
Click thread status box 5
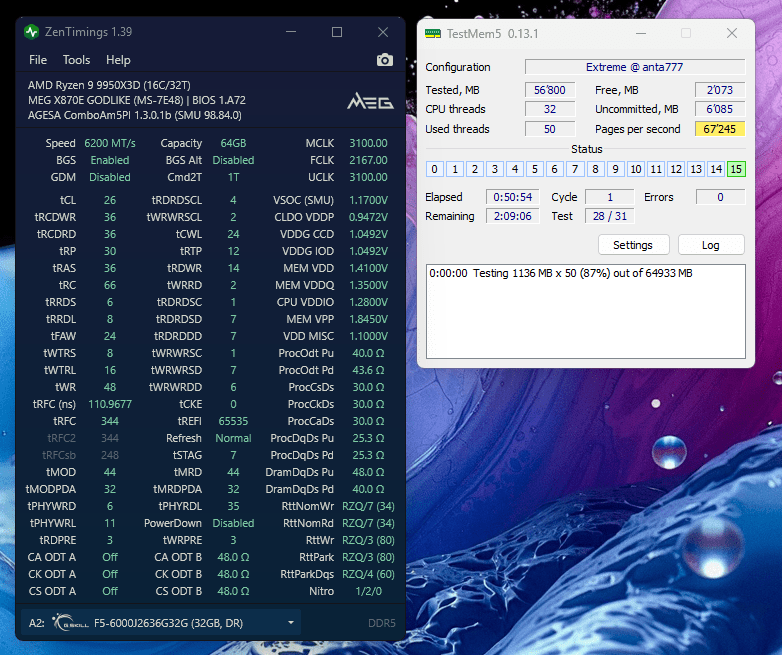pyautogui.click(x=535, y=169)
